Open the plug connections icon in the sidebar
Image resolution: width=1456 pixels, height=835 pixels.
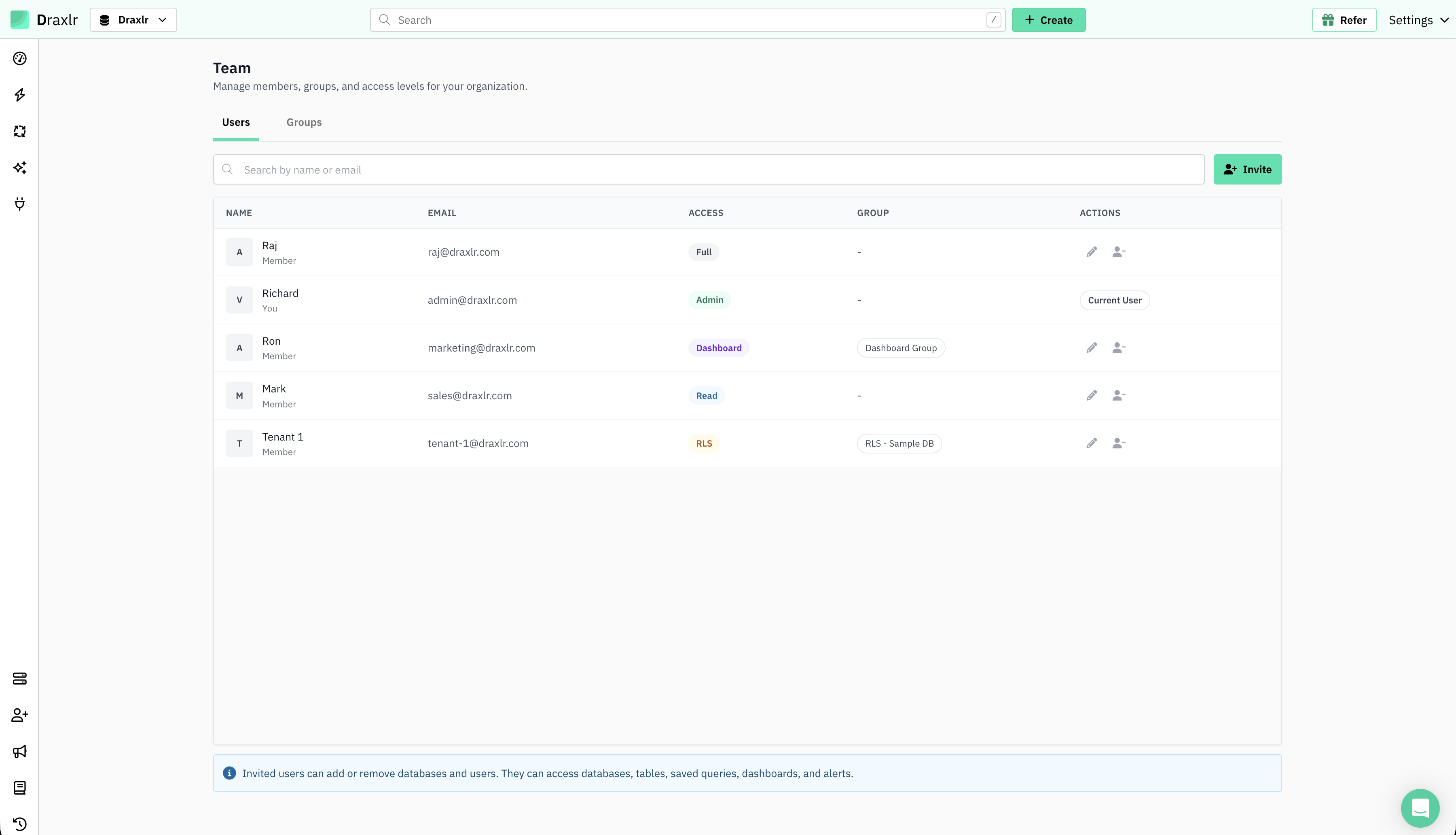pyautogui.click(x=19, y=204)
